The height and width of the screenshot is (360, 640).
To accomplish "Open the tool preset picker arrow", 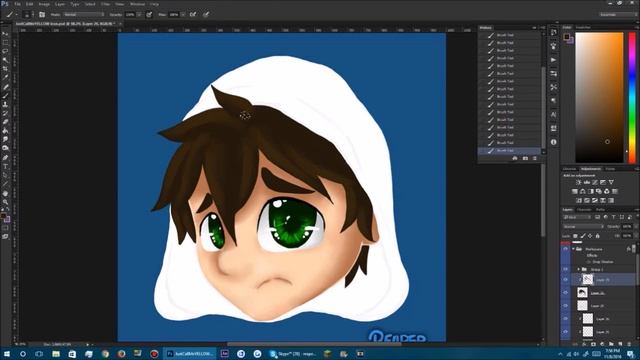I will pyautogui.click(x=16, y=14).
